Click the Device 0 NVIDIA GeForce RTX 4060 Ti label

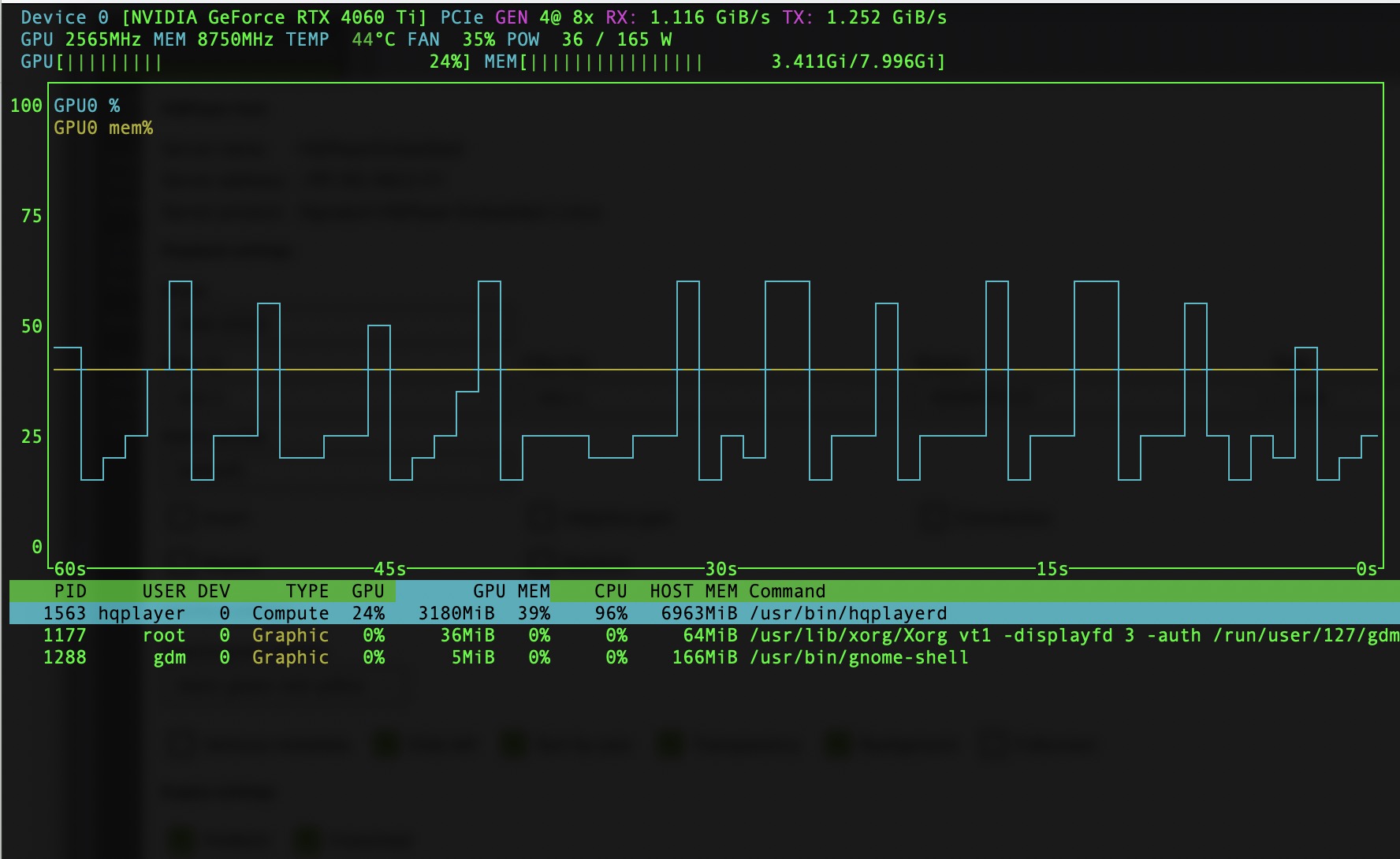(x=224, y=17)
